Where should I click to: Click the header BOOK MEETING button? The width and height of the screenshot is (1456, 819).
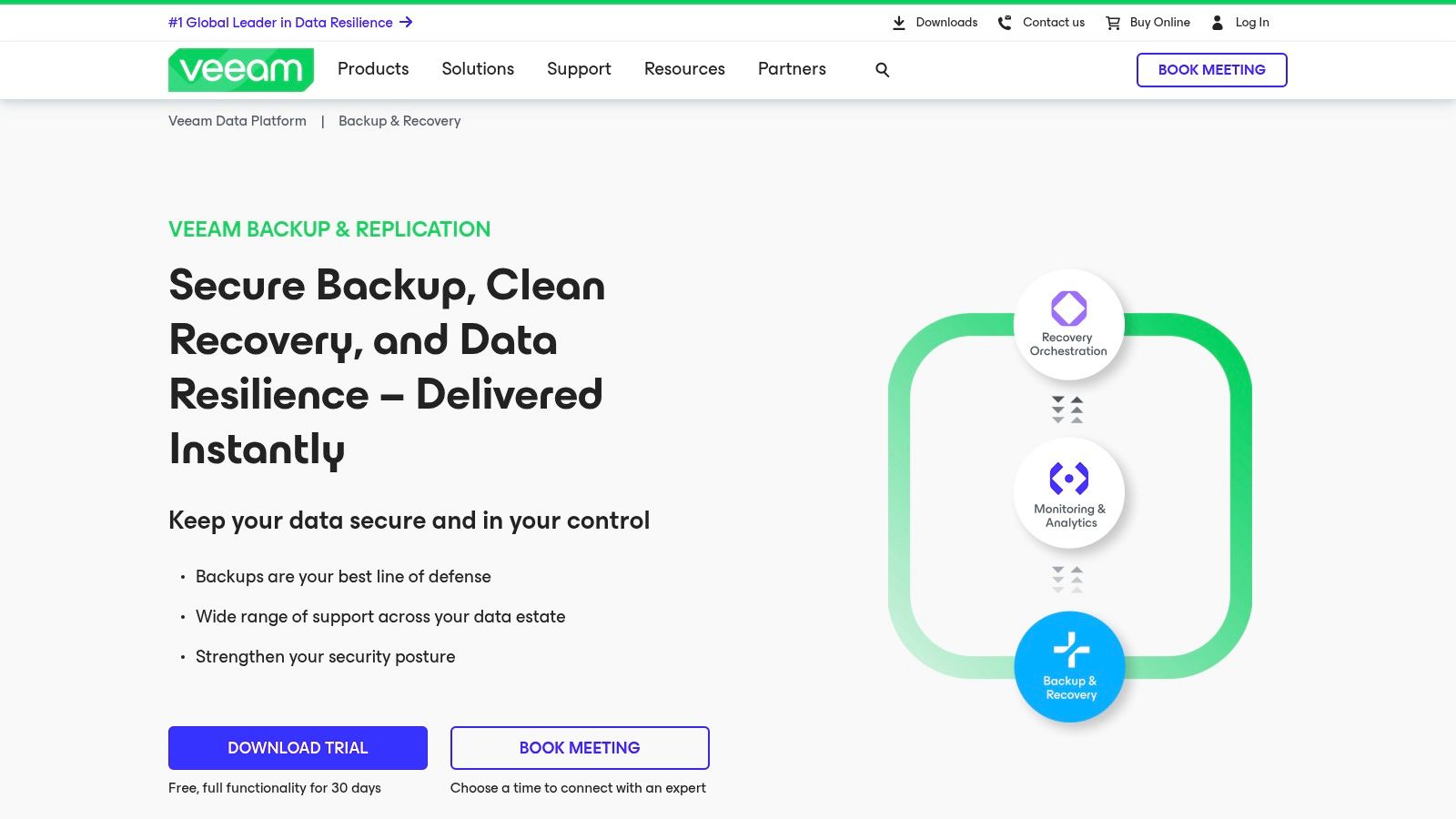pos(1211,70)
